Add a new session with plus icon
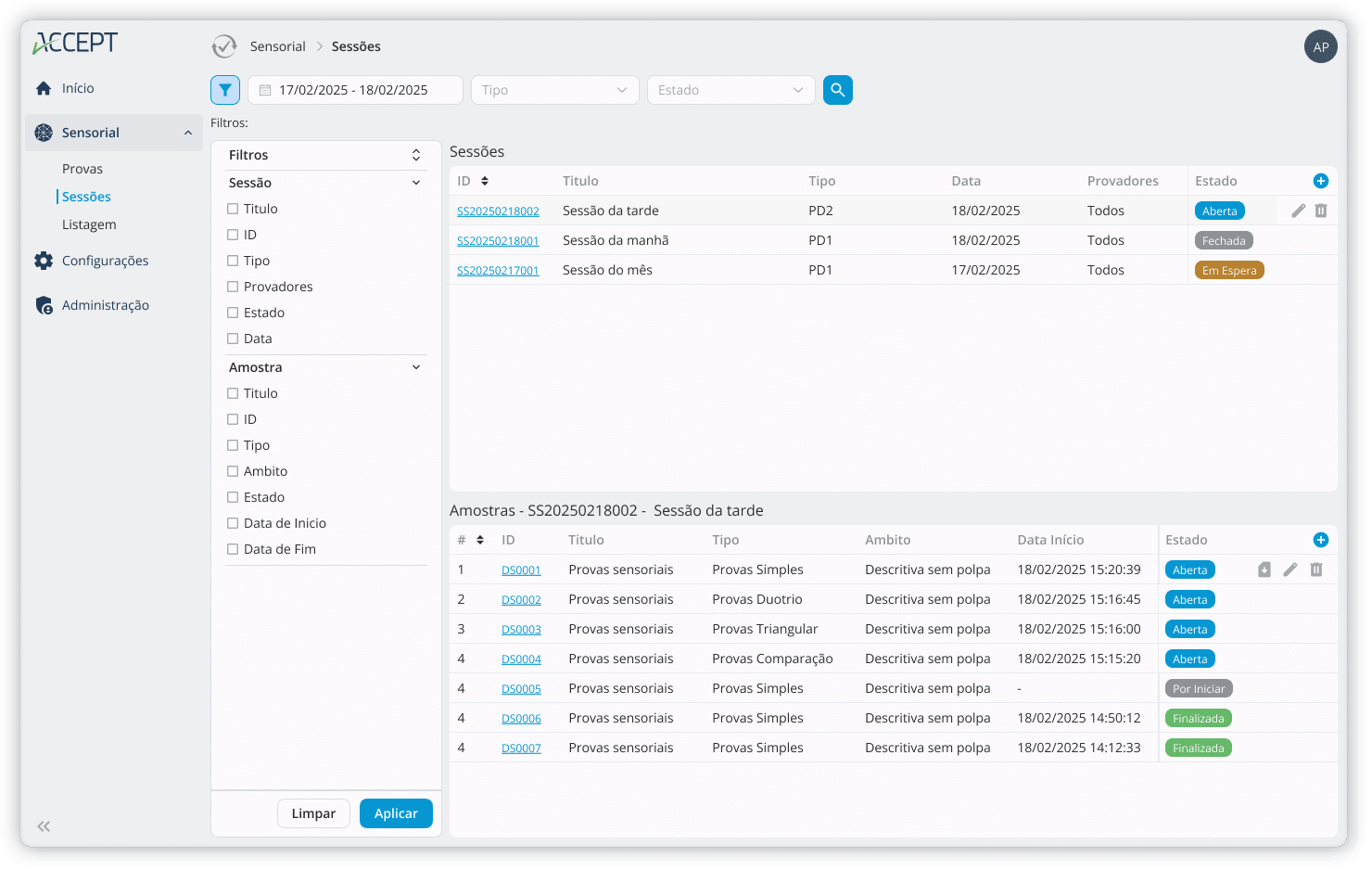Screen dimensions: 1372x870 (1320, 181)
